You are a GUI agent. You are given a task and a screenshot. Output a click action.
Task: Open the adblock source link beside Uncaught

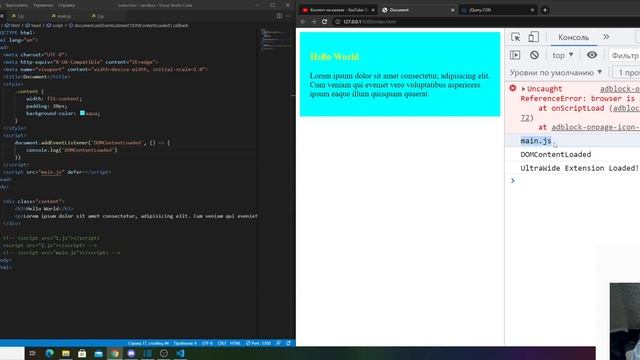(x=620, y=89)
